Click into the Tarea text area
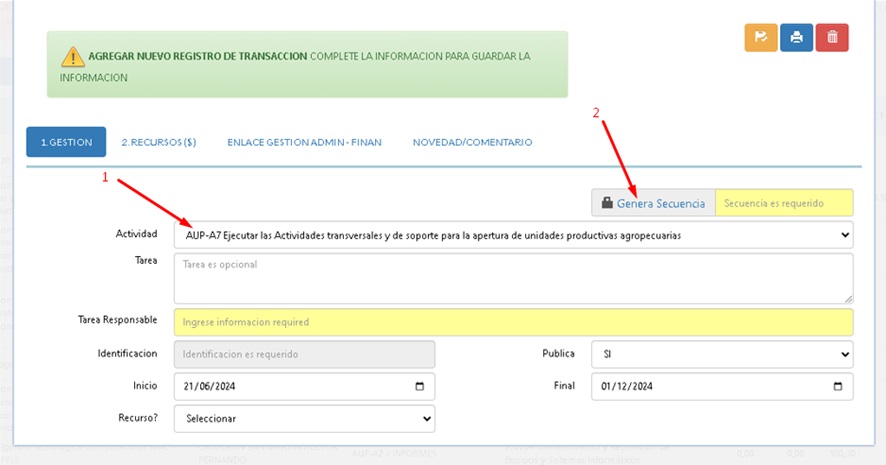Screen dimensions: 886x465 514,279
